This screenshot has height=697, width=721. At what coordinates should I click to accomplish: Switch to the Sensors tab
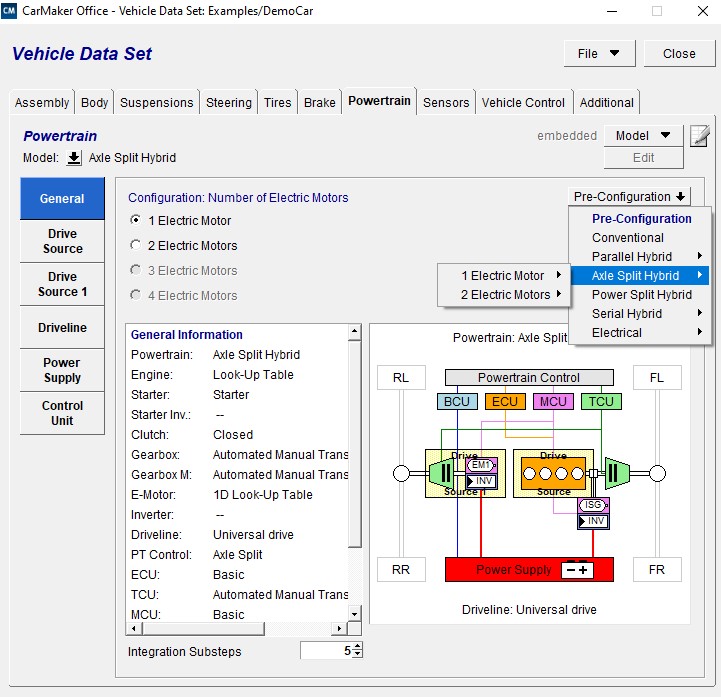click(x=446, y=102)
